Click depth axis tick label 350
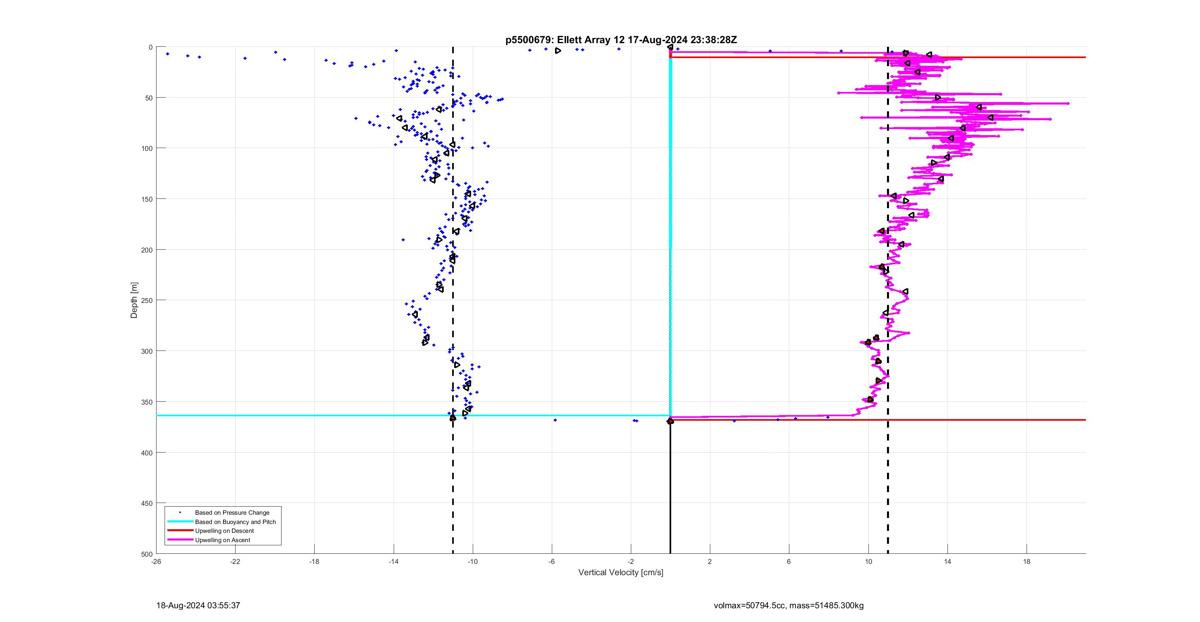This screenshot has width=1200, height=622. tap(146, 402)
